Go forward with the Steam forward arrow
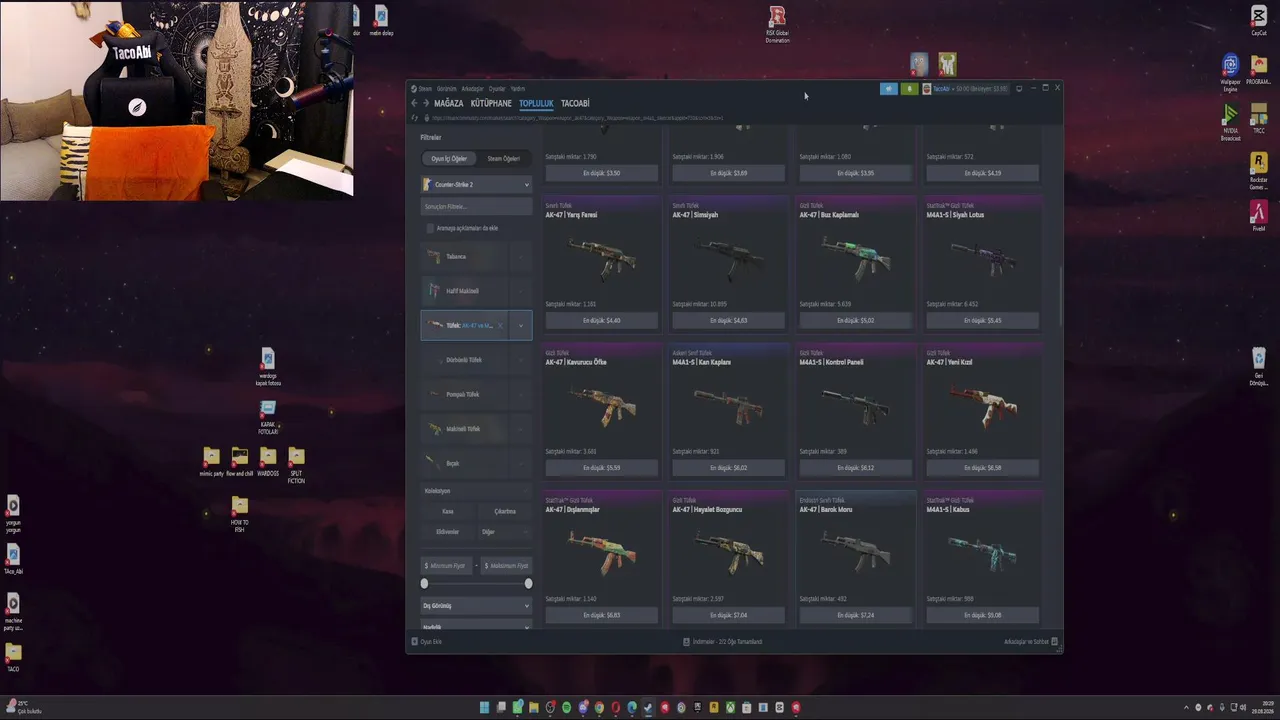 click(x=426, y=103)
